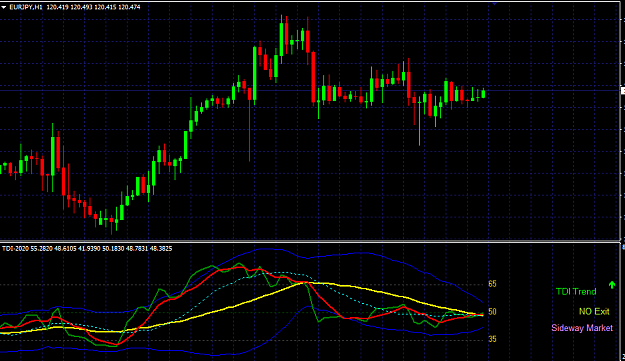Click the current price marker on right axis

coord(623,91)
